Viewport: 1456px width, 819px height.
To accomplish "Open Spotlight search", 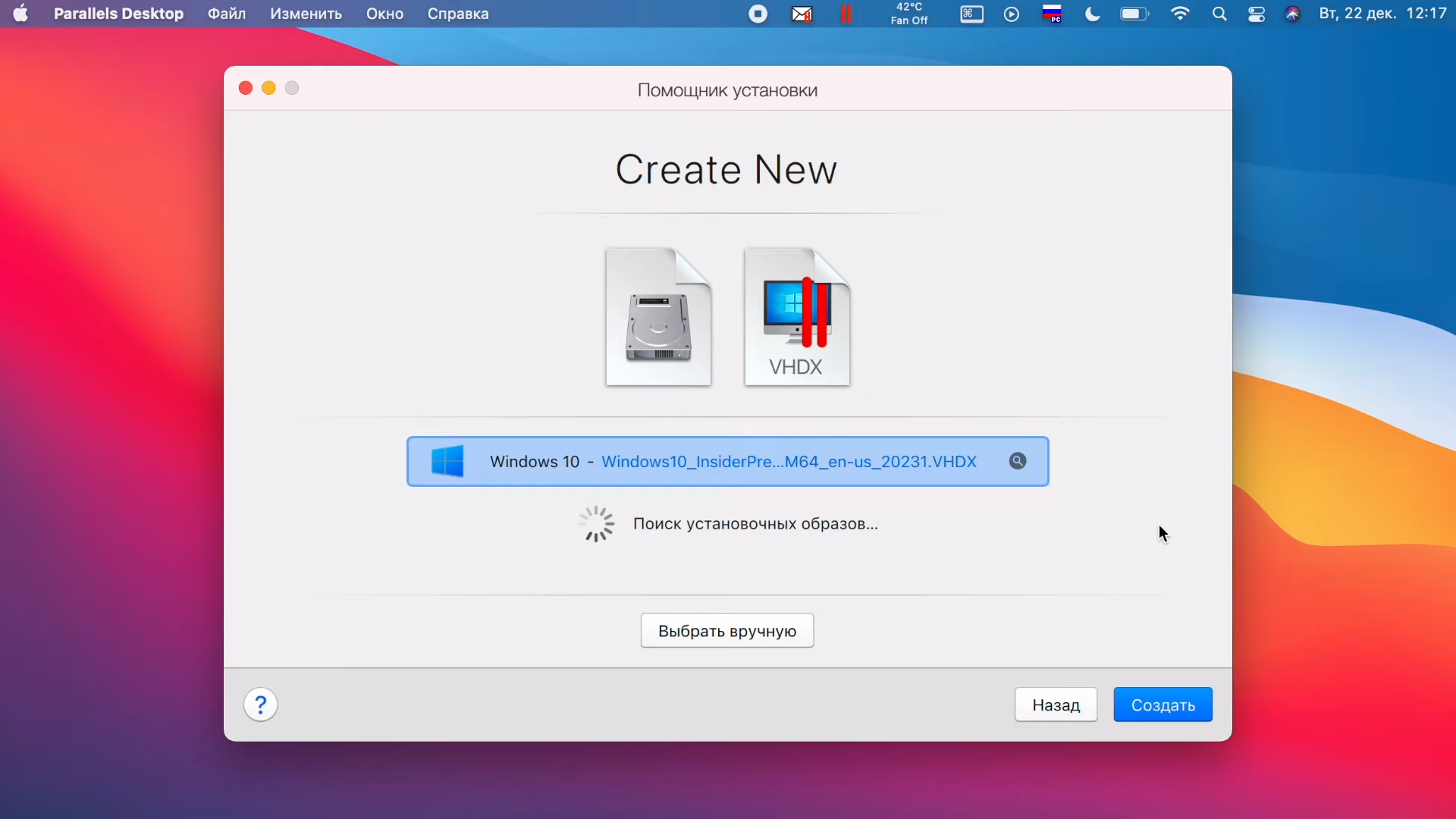I will pos(1219,14).
